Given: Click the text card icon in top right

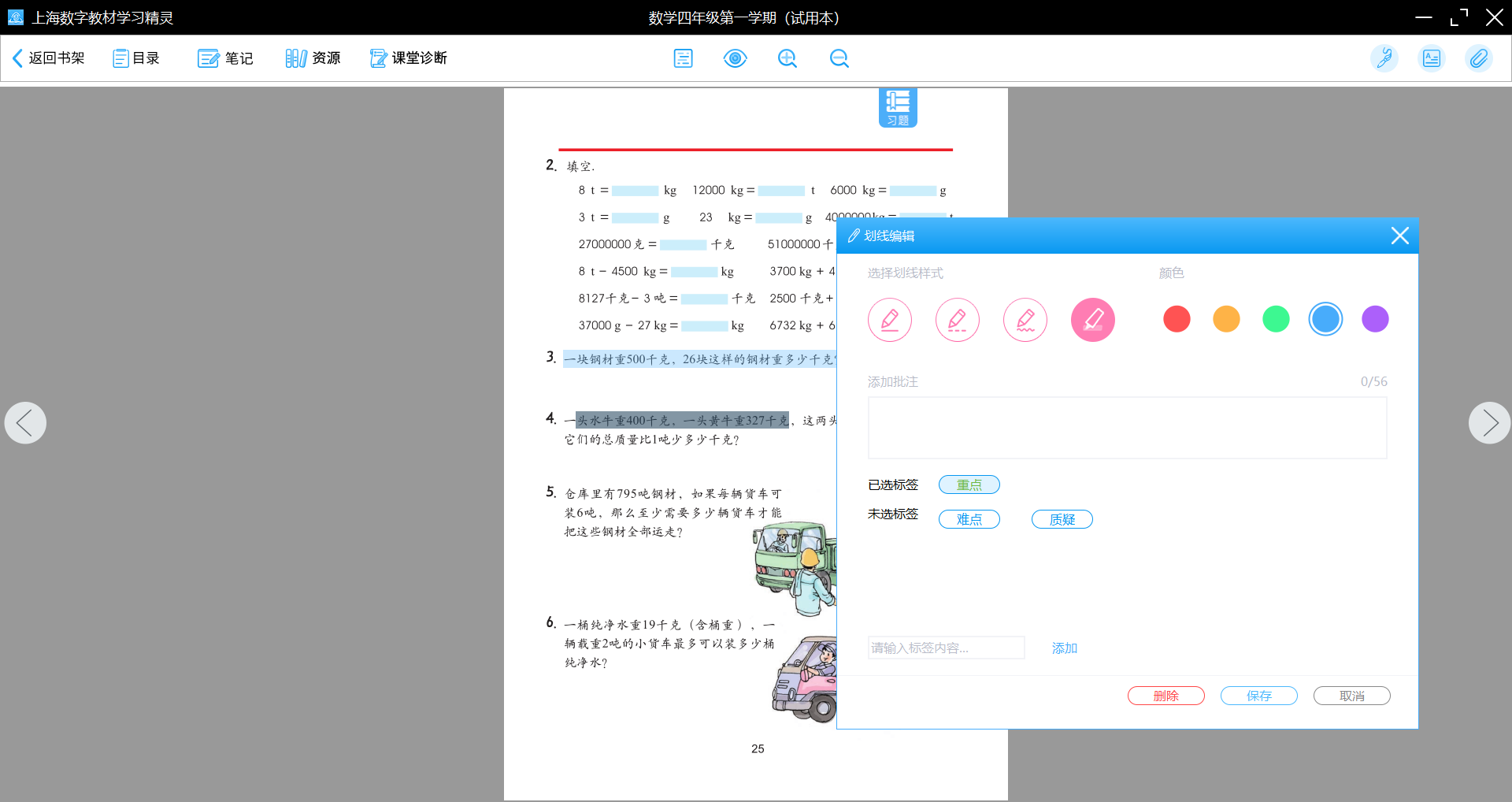Looking at the screenshot, I should (x=1431, y=58).
